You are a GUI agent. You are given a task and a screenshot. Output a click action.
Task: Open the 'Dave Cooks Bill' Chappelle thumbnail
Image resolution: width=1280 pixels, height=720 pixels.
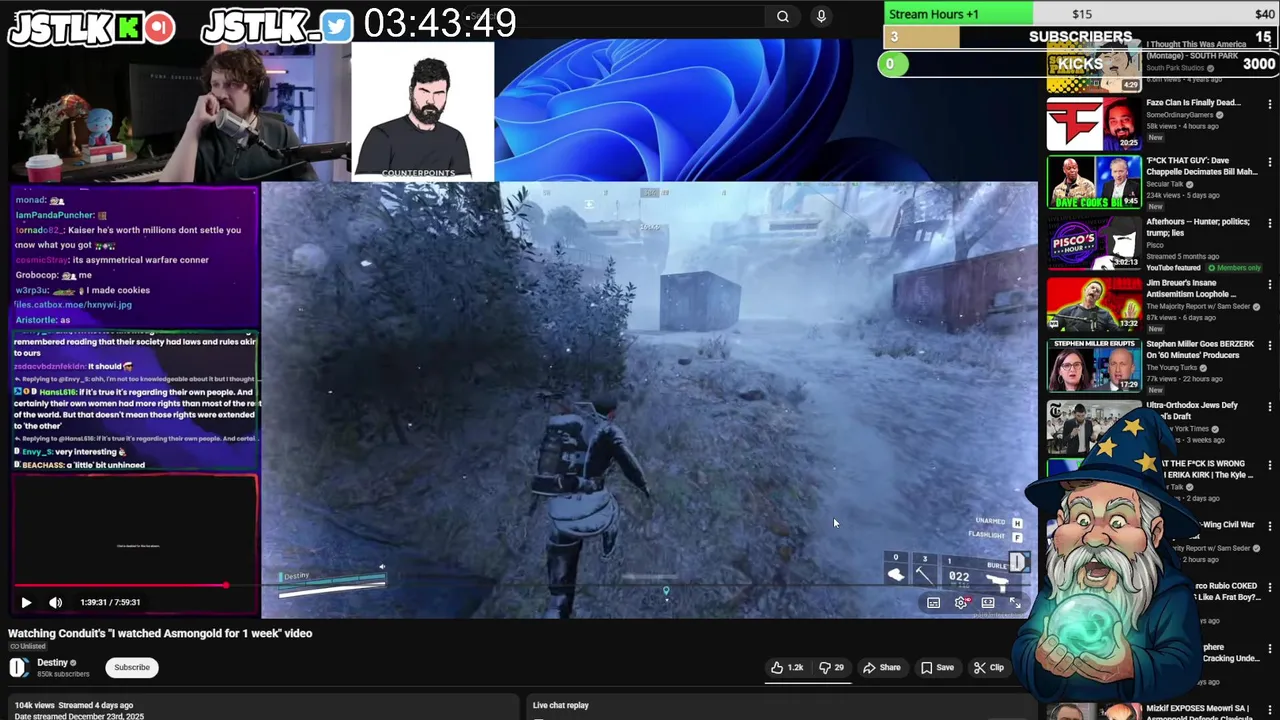tap(1094, 181)
